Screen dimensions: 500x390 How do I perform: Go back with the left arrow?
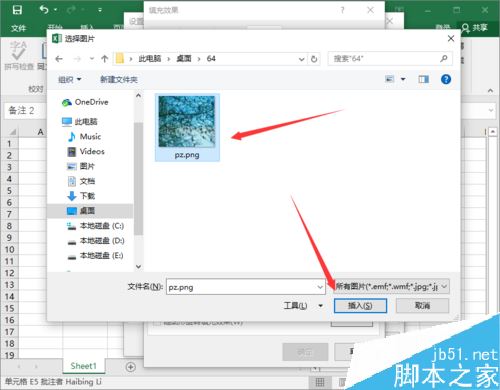(x=59, y=59)
